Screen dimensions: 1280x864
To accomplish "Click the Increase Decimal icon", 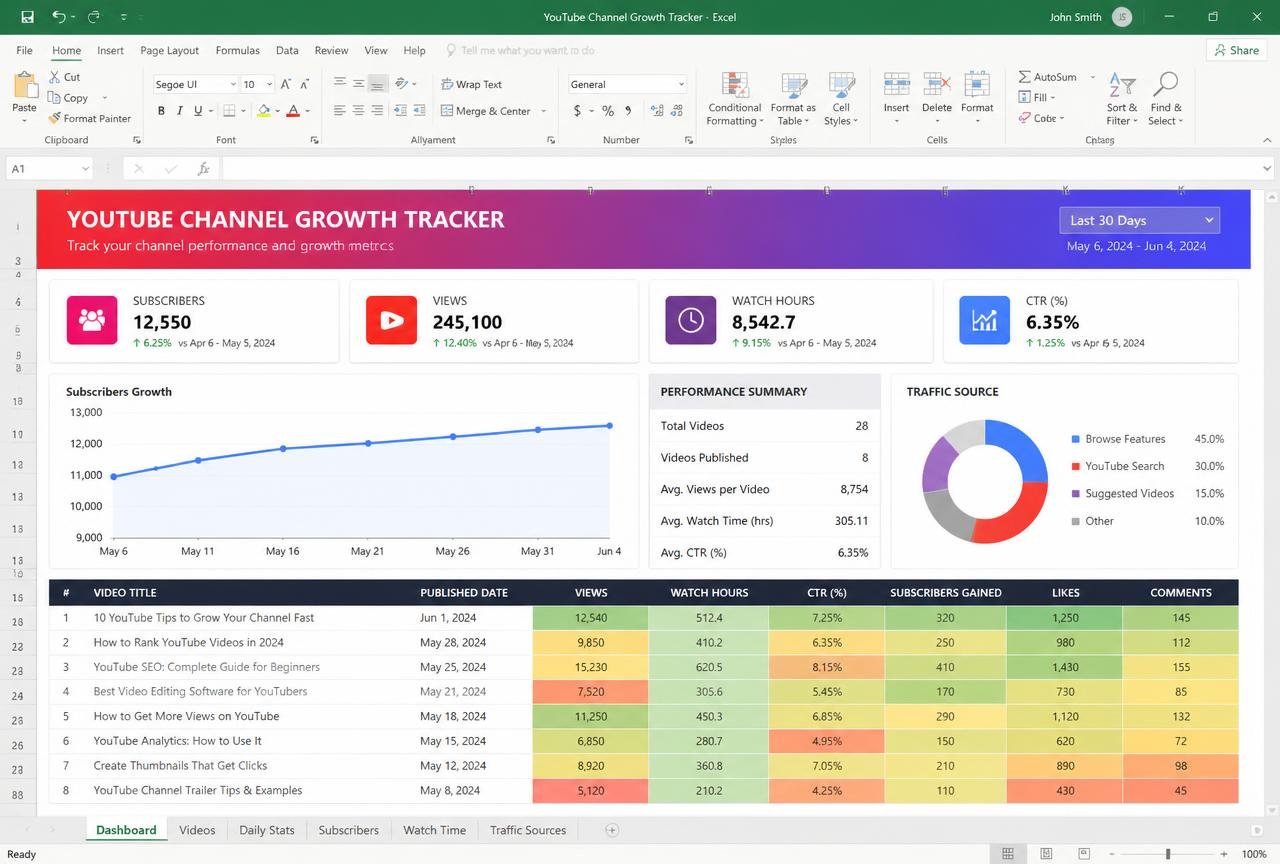I will tap(657, 111).
